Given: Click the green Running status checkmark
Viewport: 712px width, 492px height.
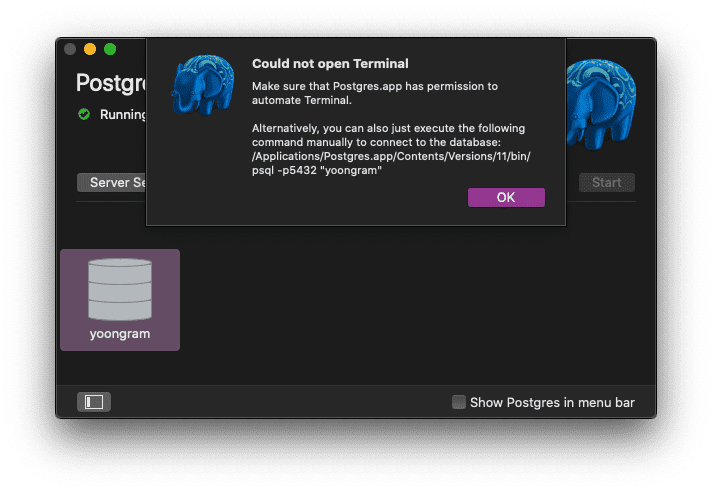Looking at the screenshot, I should (84, 114).
